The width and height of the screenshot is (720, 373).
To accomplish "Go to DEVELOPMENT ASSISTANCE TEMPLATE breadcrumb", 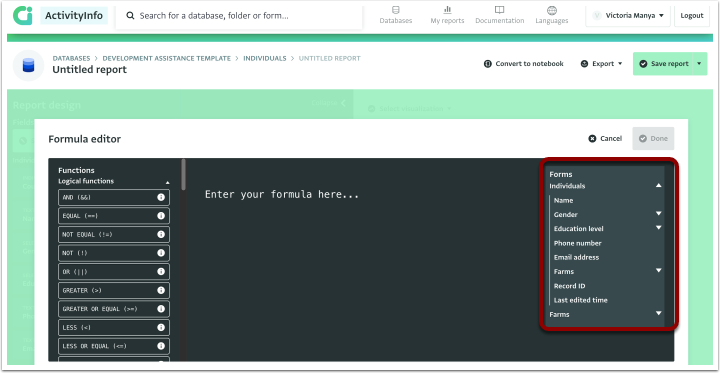I will coord(166,58).
